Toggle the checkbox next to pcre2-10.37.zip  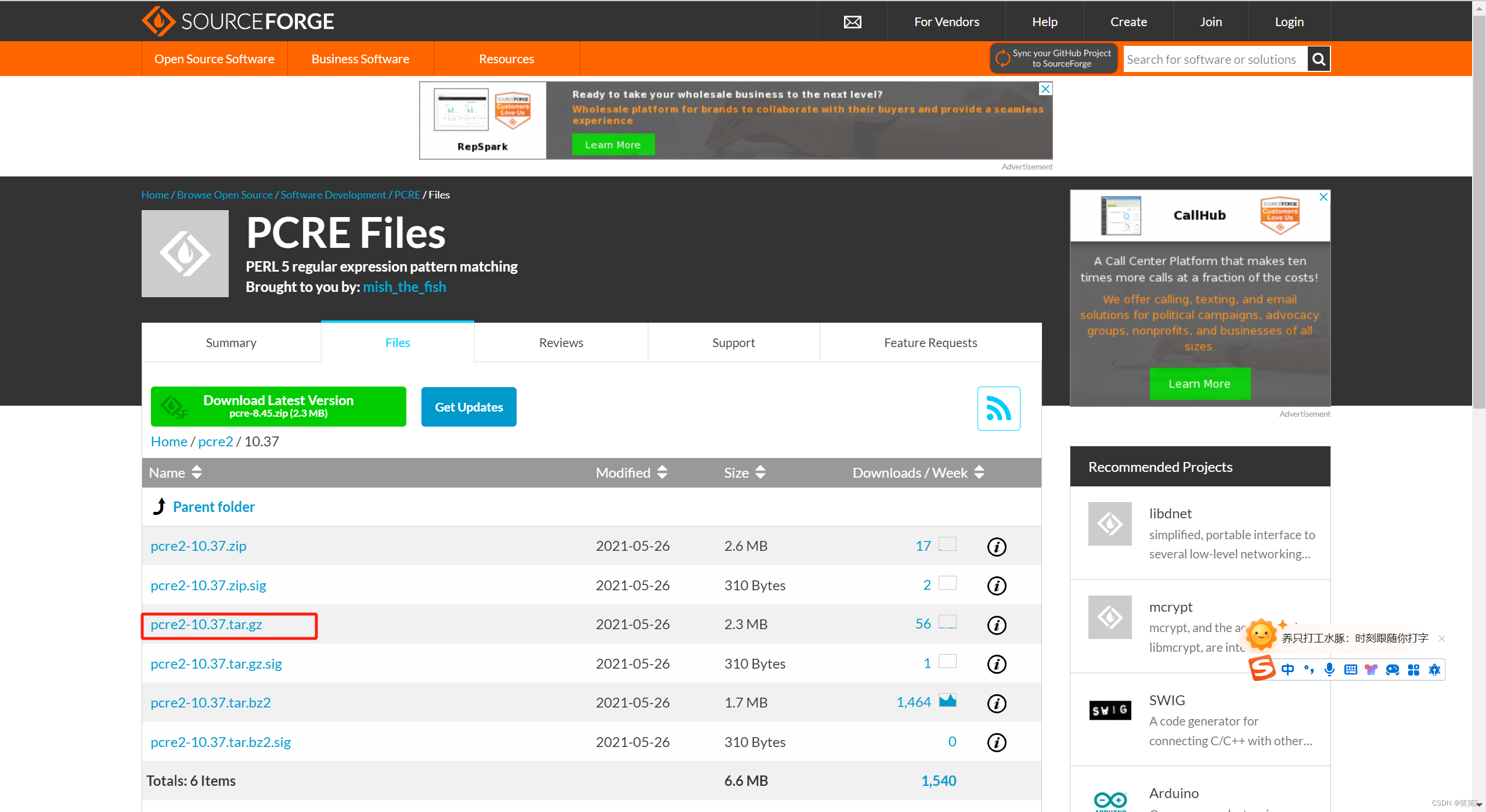click(x=947, y=545)
